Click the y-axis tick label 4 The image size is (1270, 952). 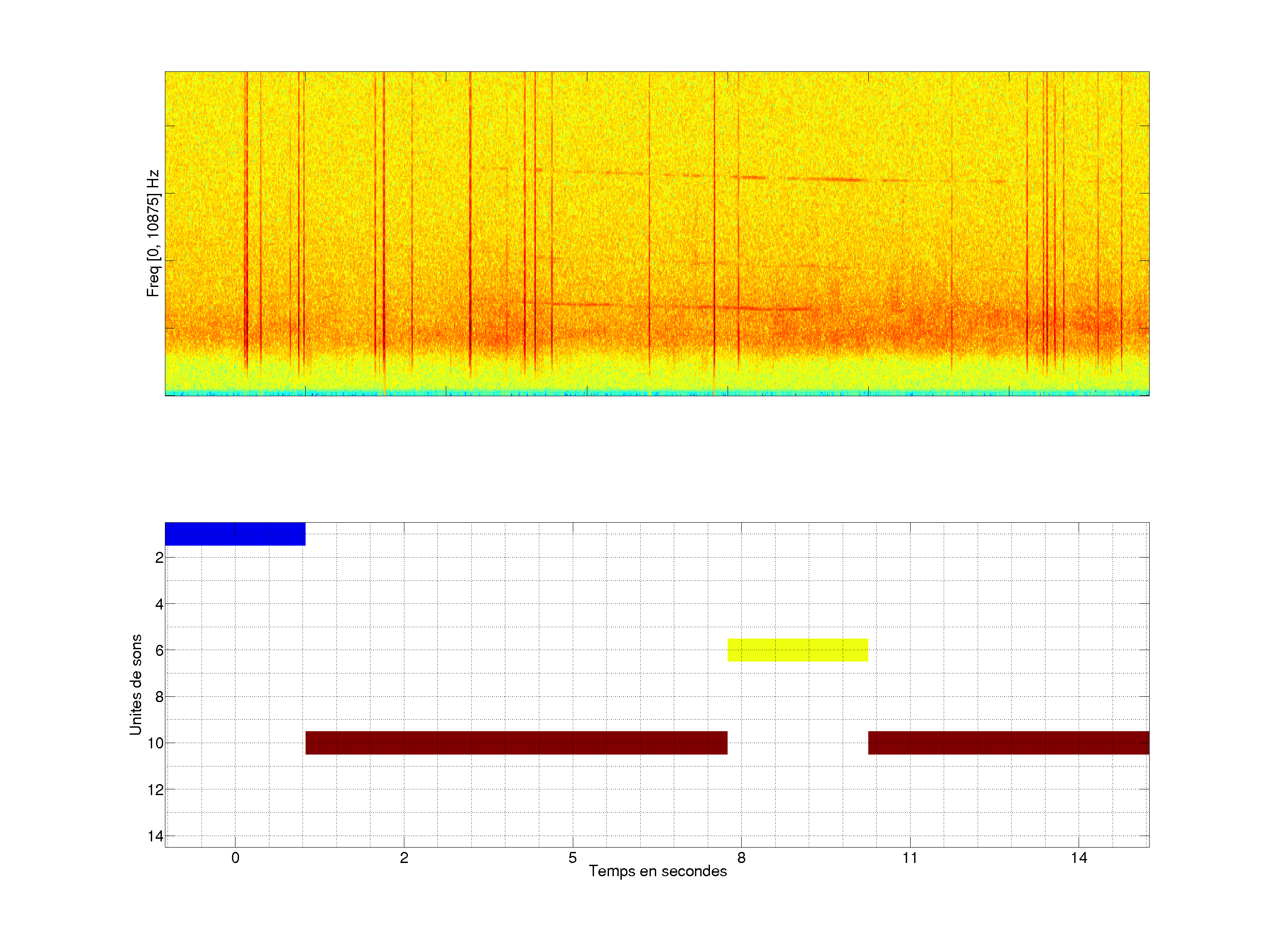pos(159,604)
